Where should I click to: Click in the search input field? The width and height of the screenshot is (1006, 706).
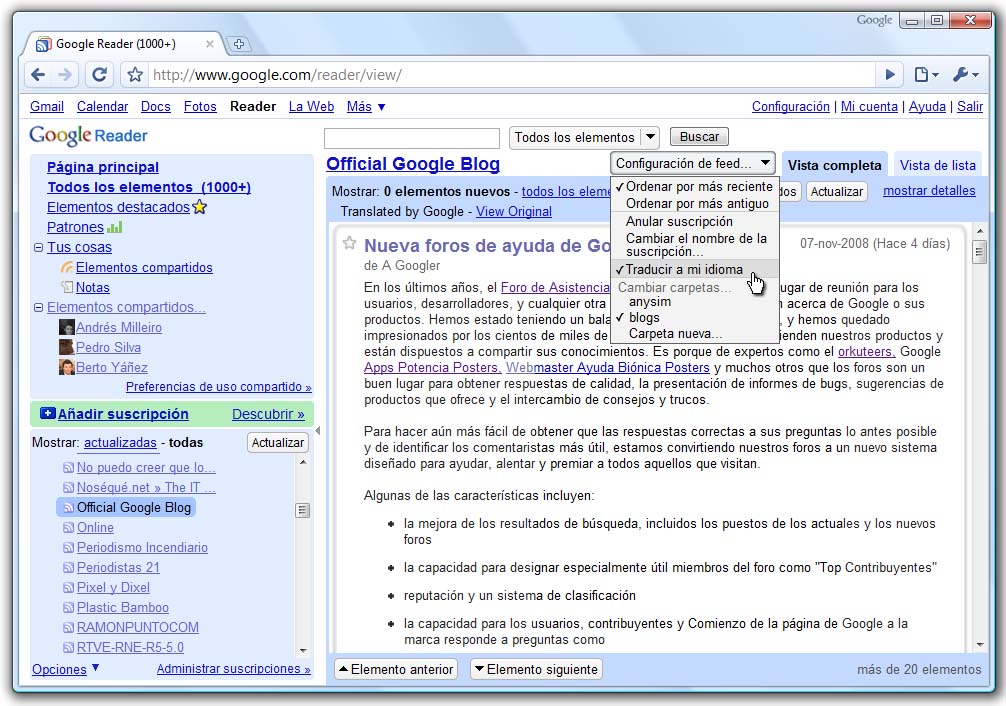tap(412, 138)
